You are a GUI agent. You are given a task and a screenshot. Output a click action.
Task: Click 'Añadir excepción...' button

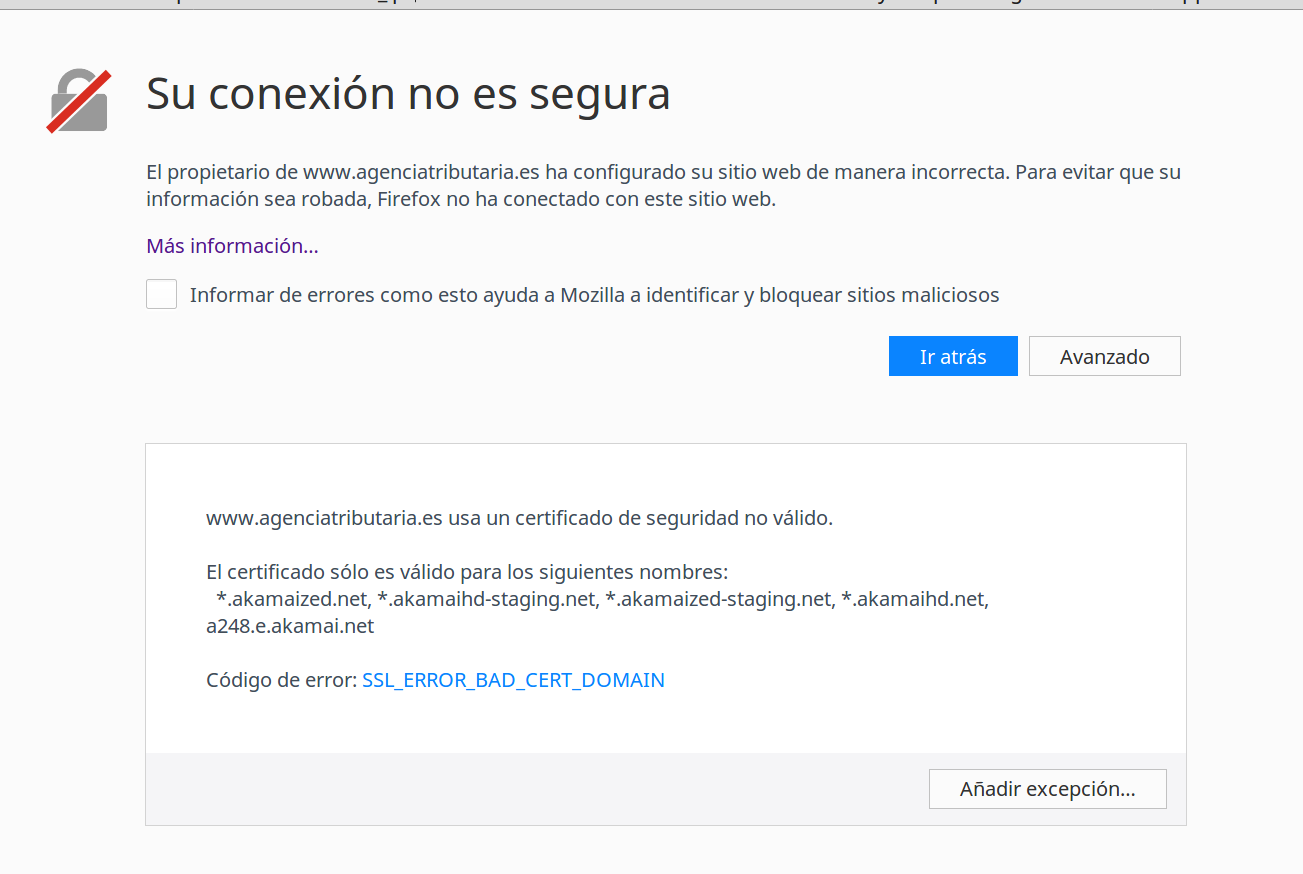(1047, 789)
